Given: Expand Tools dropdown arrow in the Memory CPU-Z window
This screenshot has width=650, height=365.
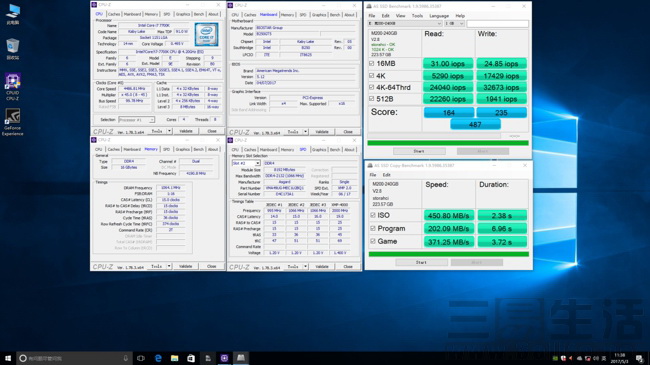Looking at the screenshot, I should point(169,266).
